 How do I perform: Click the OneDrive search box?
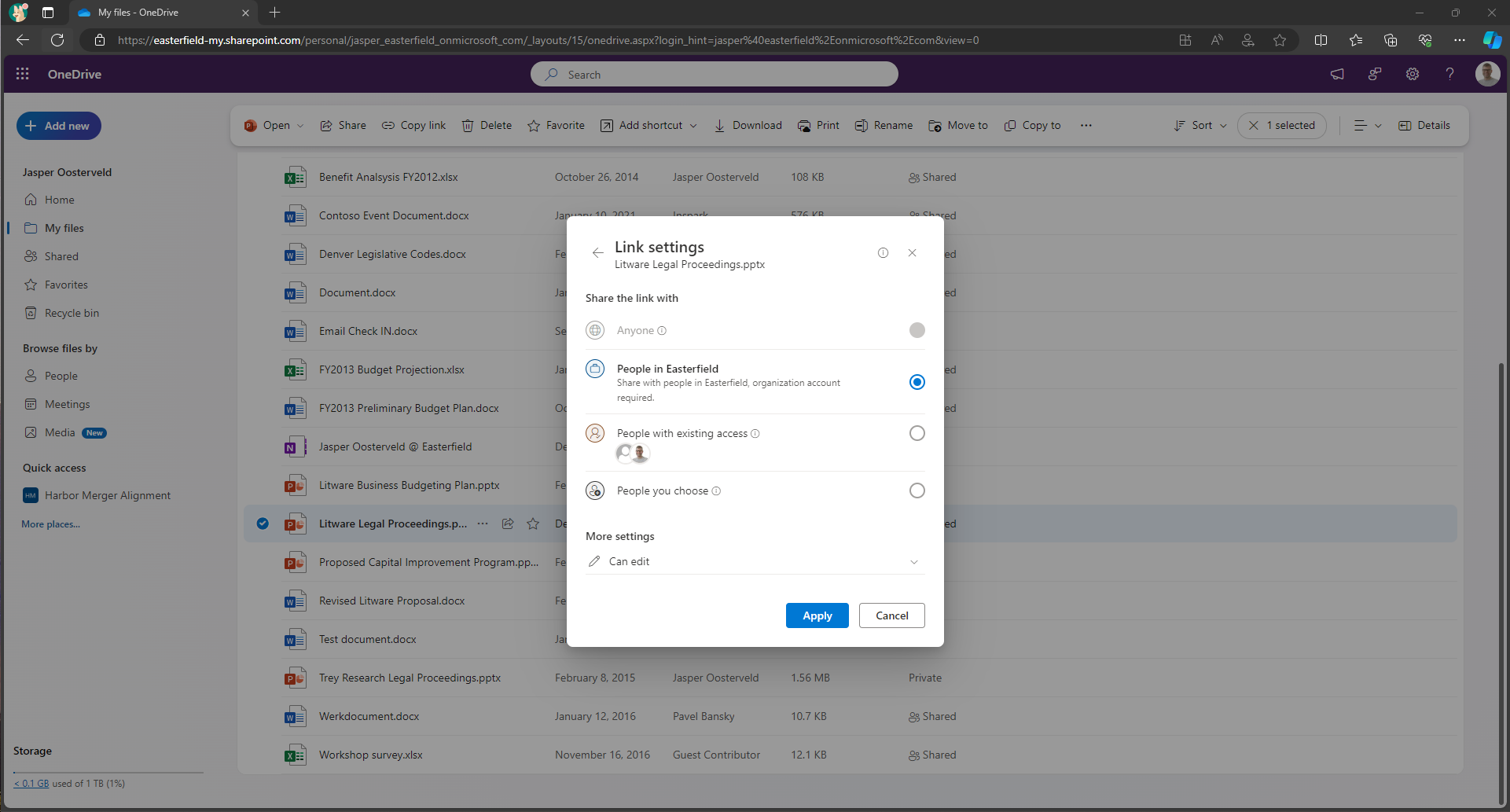(x=714, y=74)
